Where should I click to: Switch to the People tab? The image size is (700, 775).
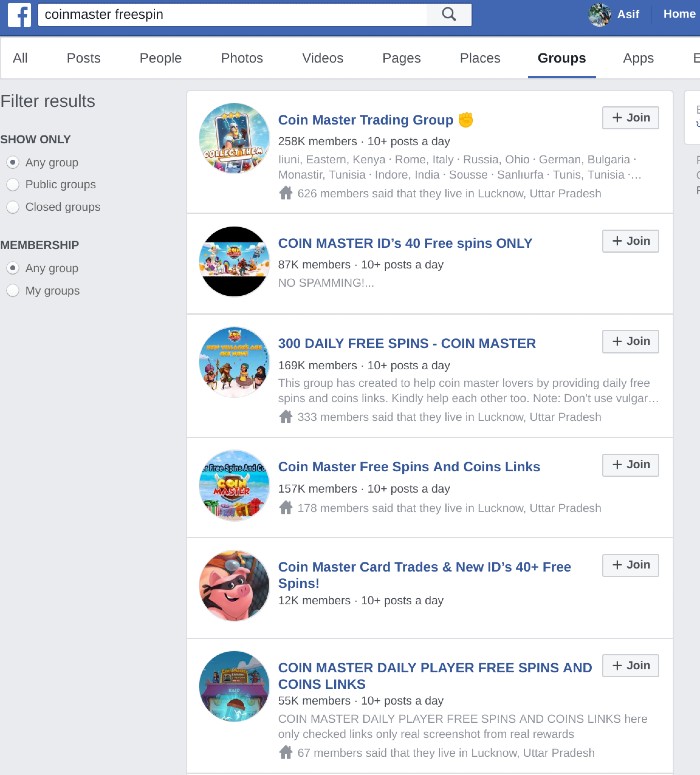point(161,58)
